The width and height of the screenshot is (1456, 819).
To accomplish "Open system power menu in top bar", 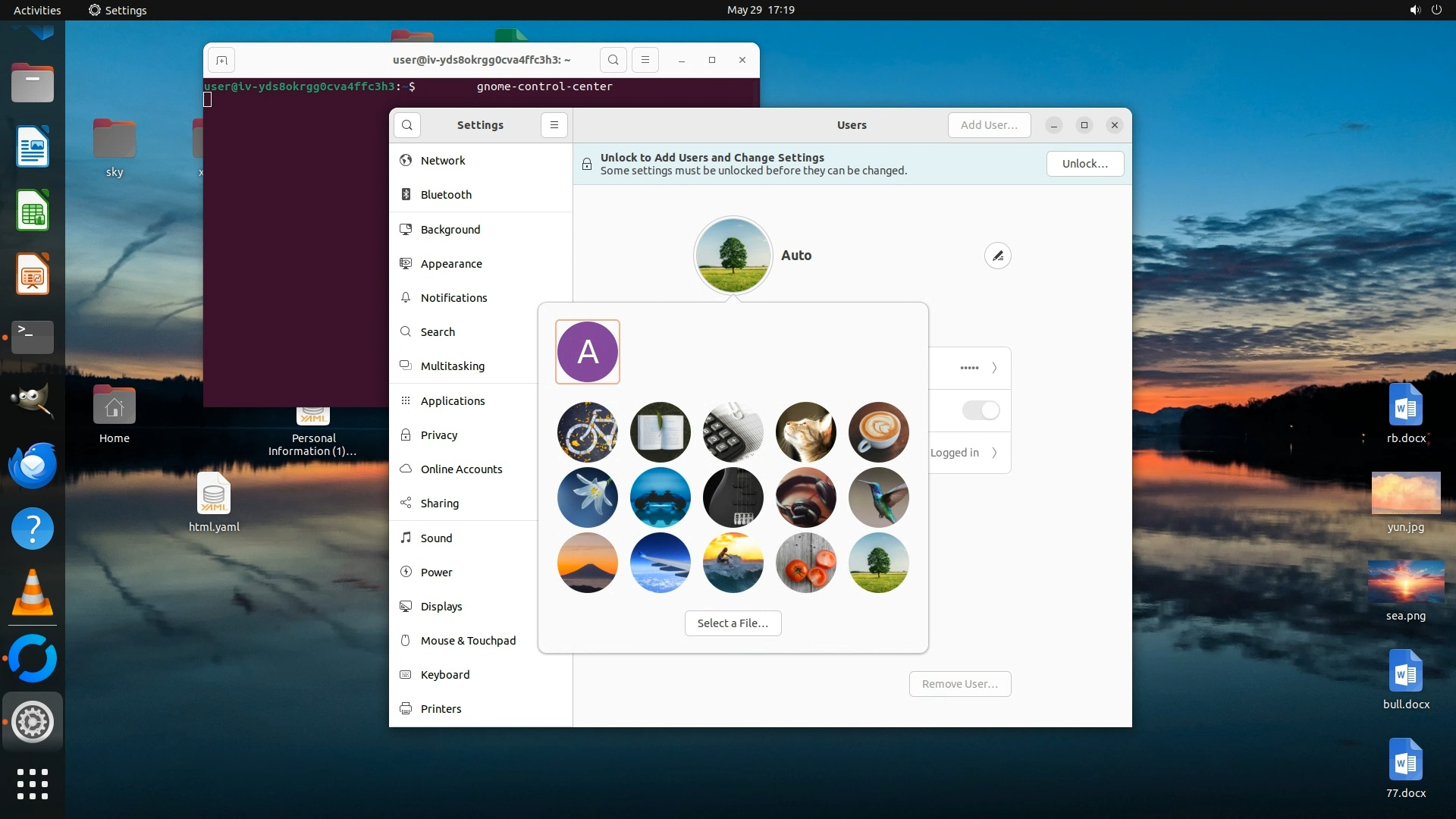I will tap(1436, 10).
